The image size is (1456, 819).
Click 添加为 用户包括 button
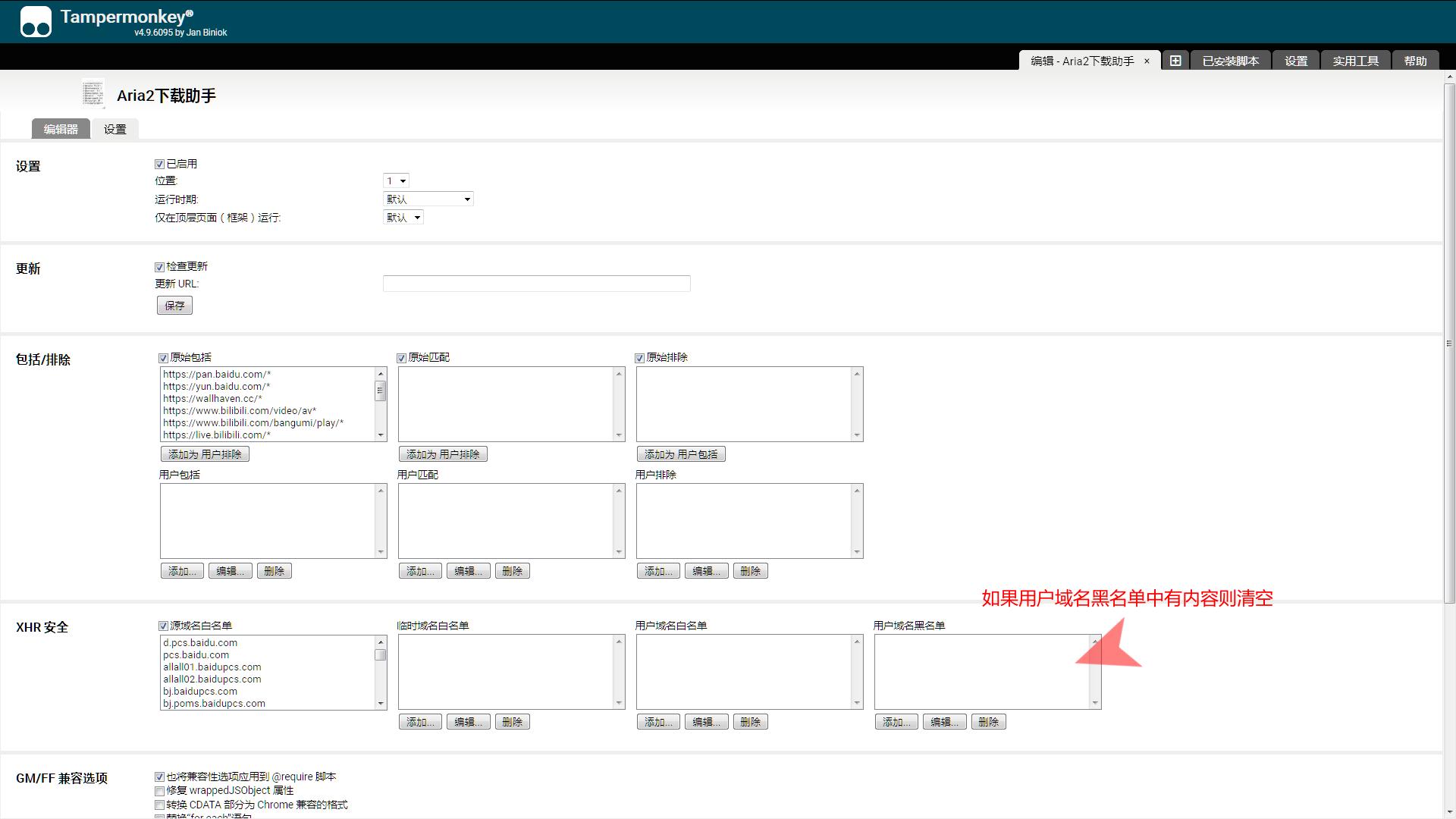click(681, 454)
